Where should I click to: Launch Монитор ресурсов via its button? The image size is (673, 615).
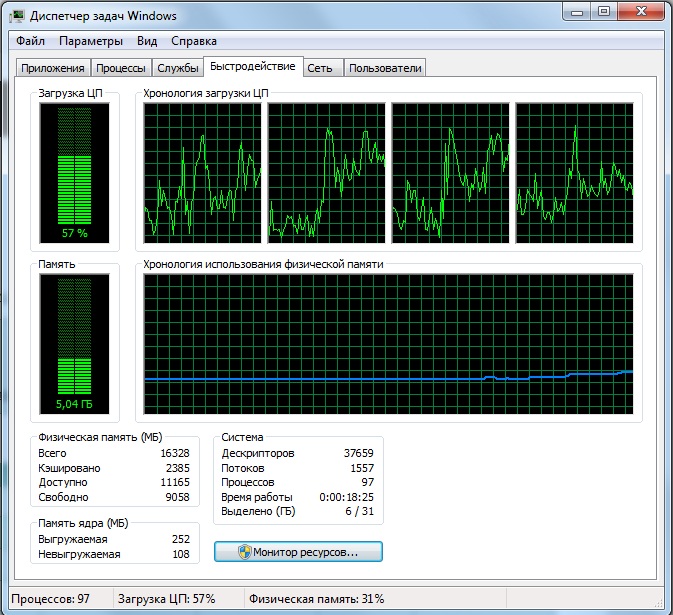coord(298,552)
